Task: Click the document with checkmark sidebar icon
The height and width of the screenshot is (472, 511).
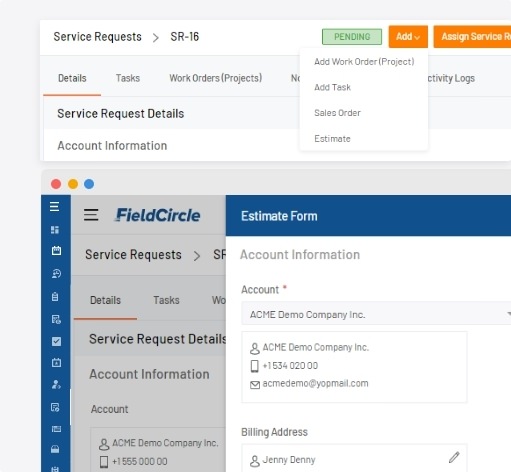Action: pyautogui.click(x=55, y=407)
